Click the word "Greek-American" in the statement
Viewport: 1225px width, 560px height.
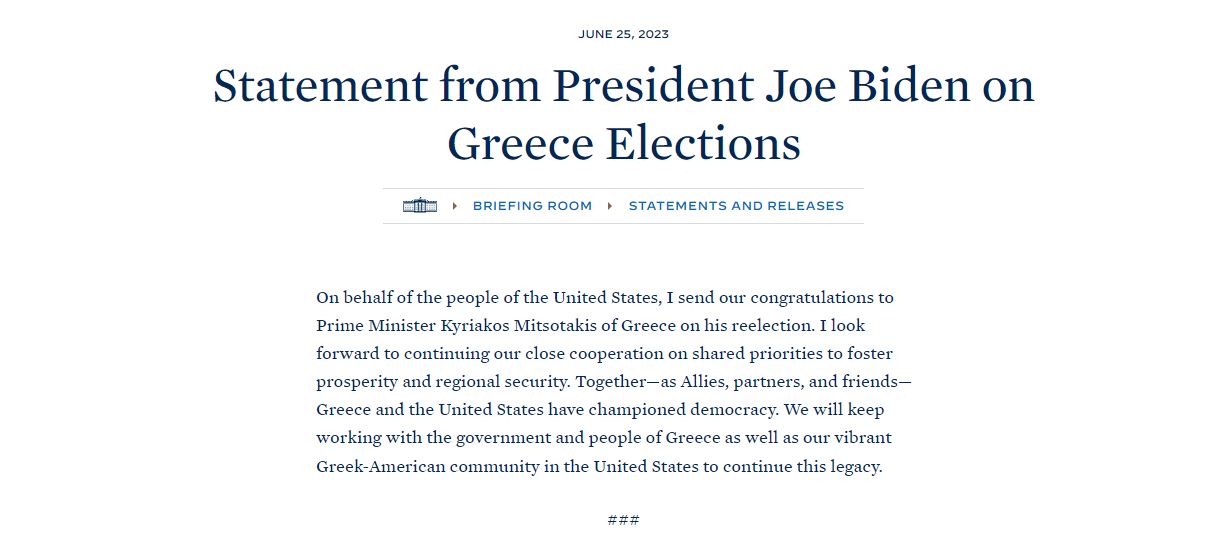[380, 467]
